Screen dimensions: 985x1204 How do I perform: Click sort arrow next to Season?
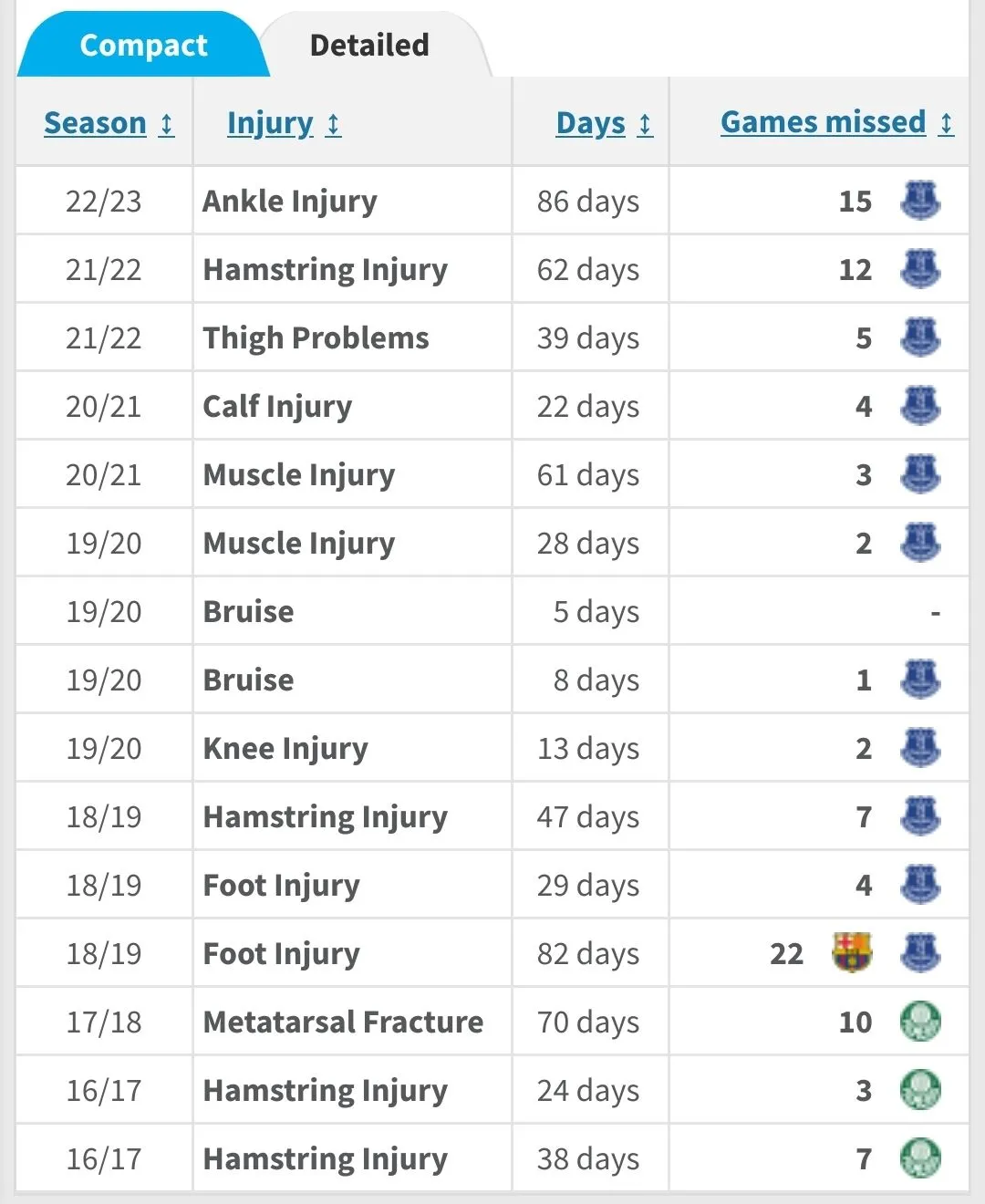tap(167, 124)
